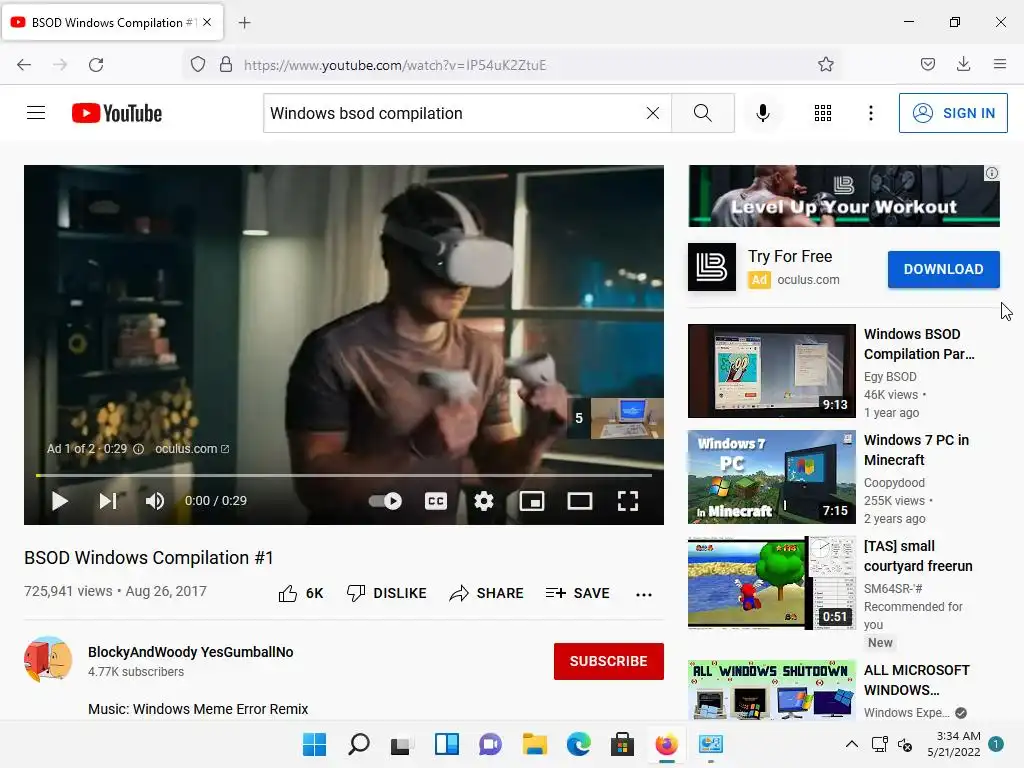View site security padlock info

pos(226,65)
